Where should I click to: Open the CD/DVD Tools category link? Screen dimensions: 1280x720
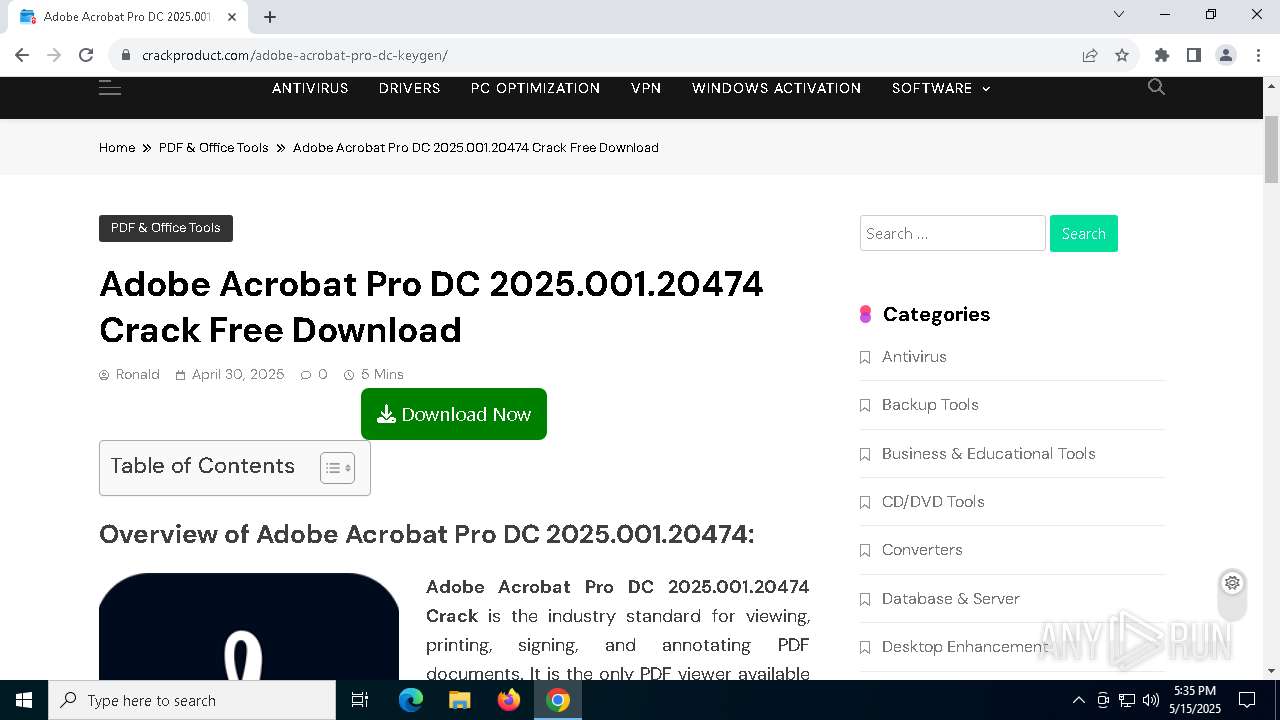point(933,502)
